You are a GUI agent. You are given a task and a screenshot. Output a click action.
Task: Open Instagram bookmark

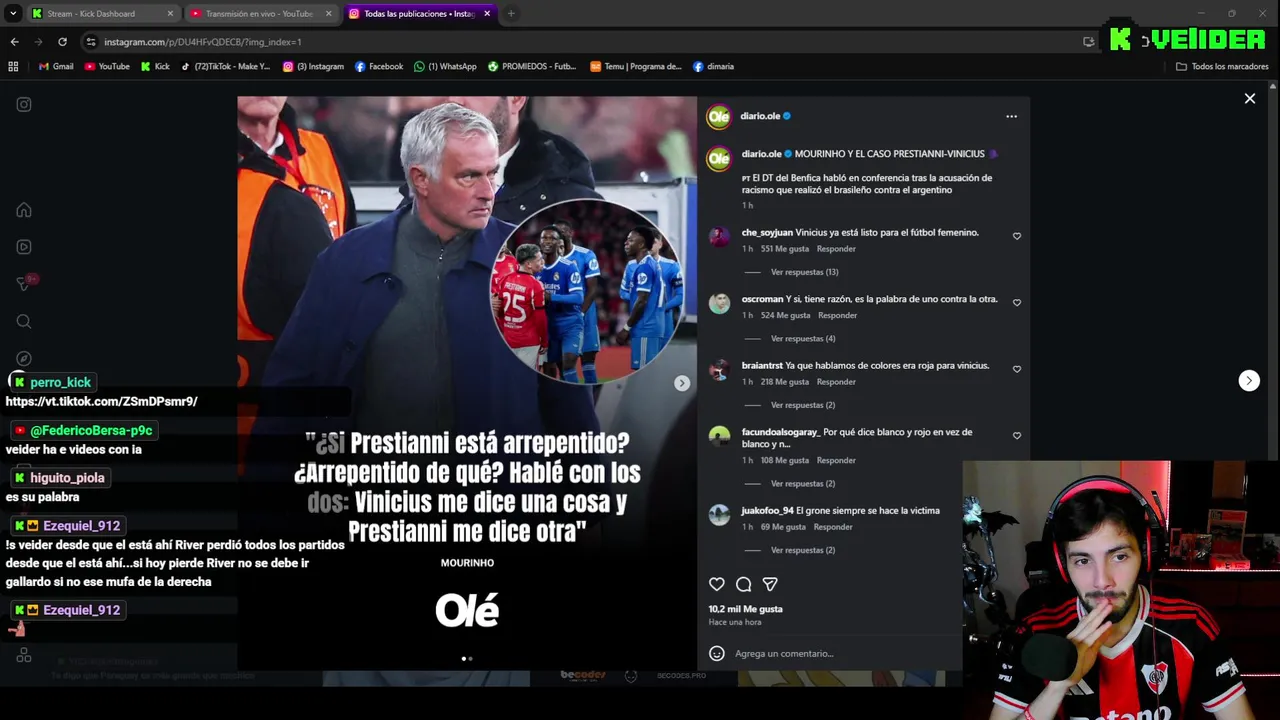[314, 66]
